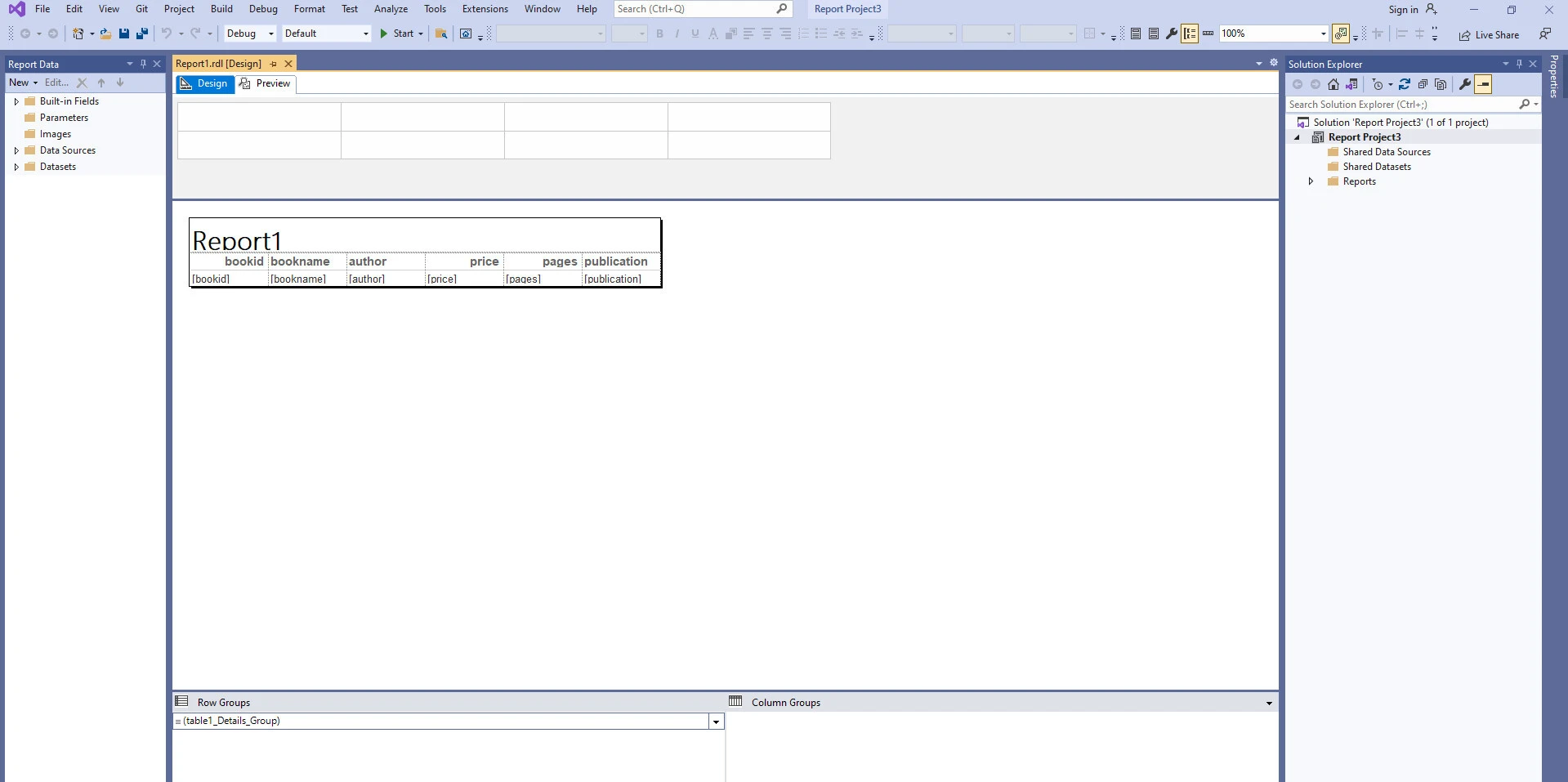Click the Open File folder icon
The image size is (1568, 782).
coord(105,34)
